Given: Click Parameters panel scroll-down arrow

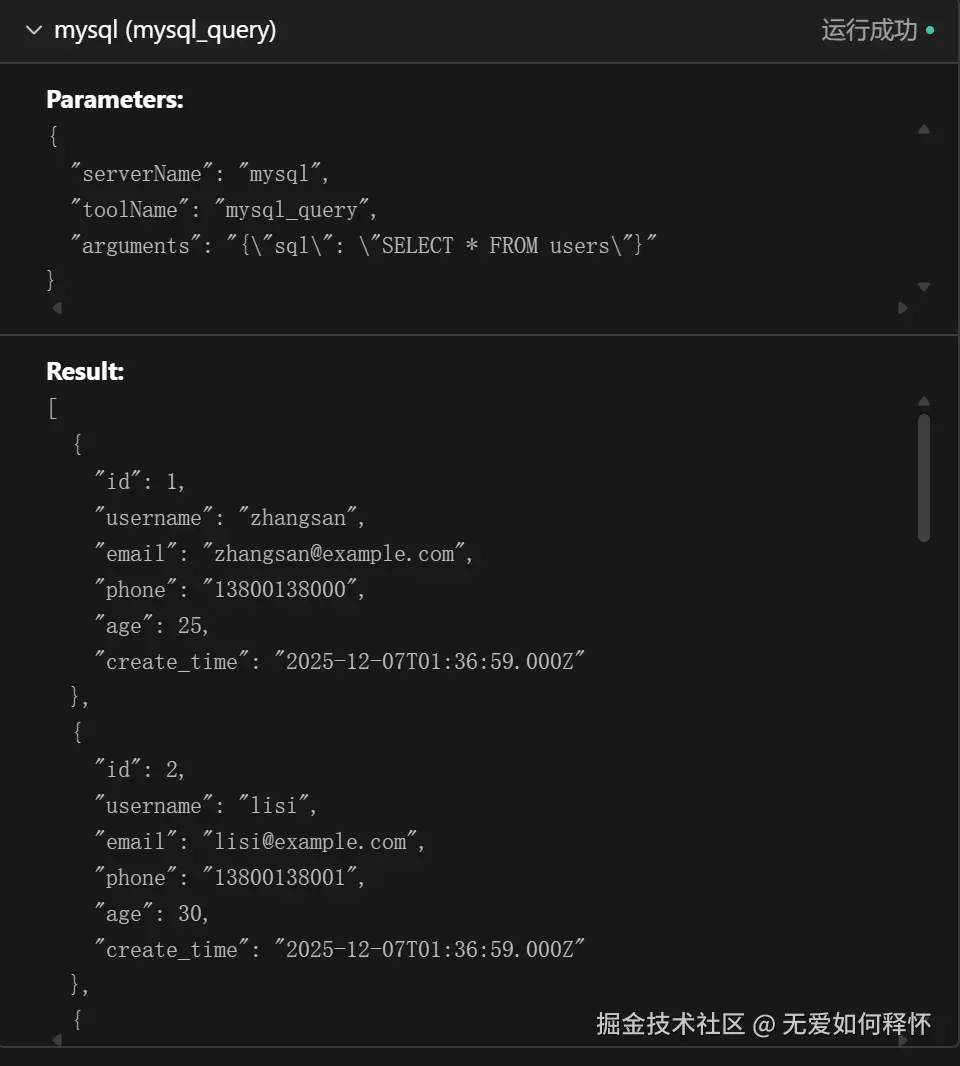Looking at the screenshot, I should click(x=924, y=287).
